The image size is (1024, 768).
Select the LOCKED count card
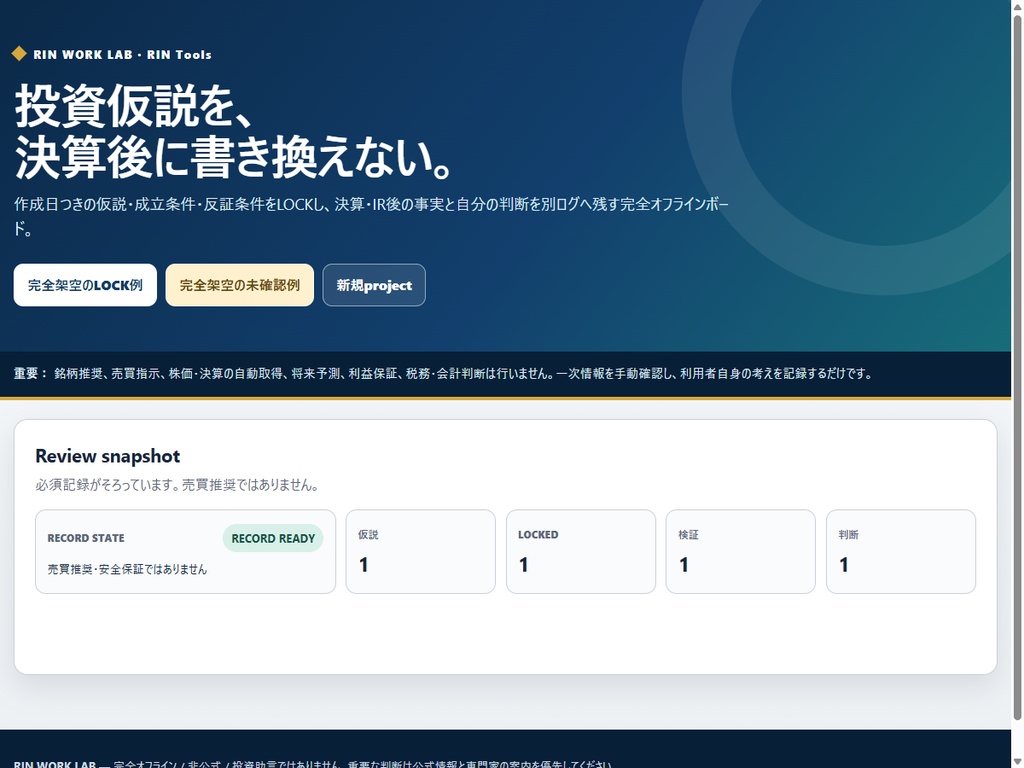(581, 551)
